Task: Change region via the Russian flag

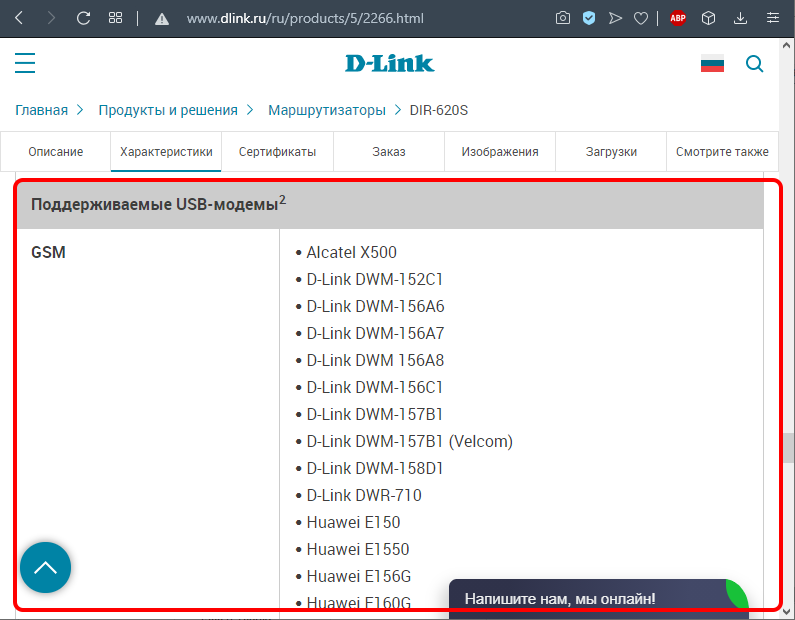Action: point(712,63)
